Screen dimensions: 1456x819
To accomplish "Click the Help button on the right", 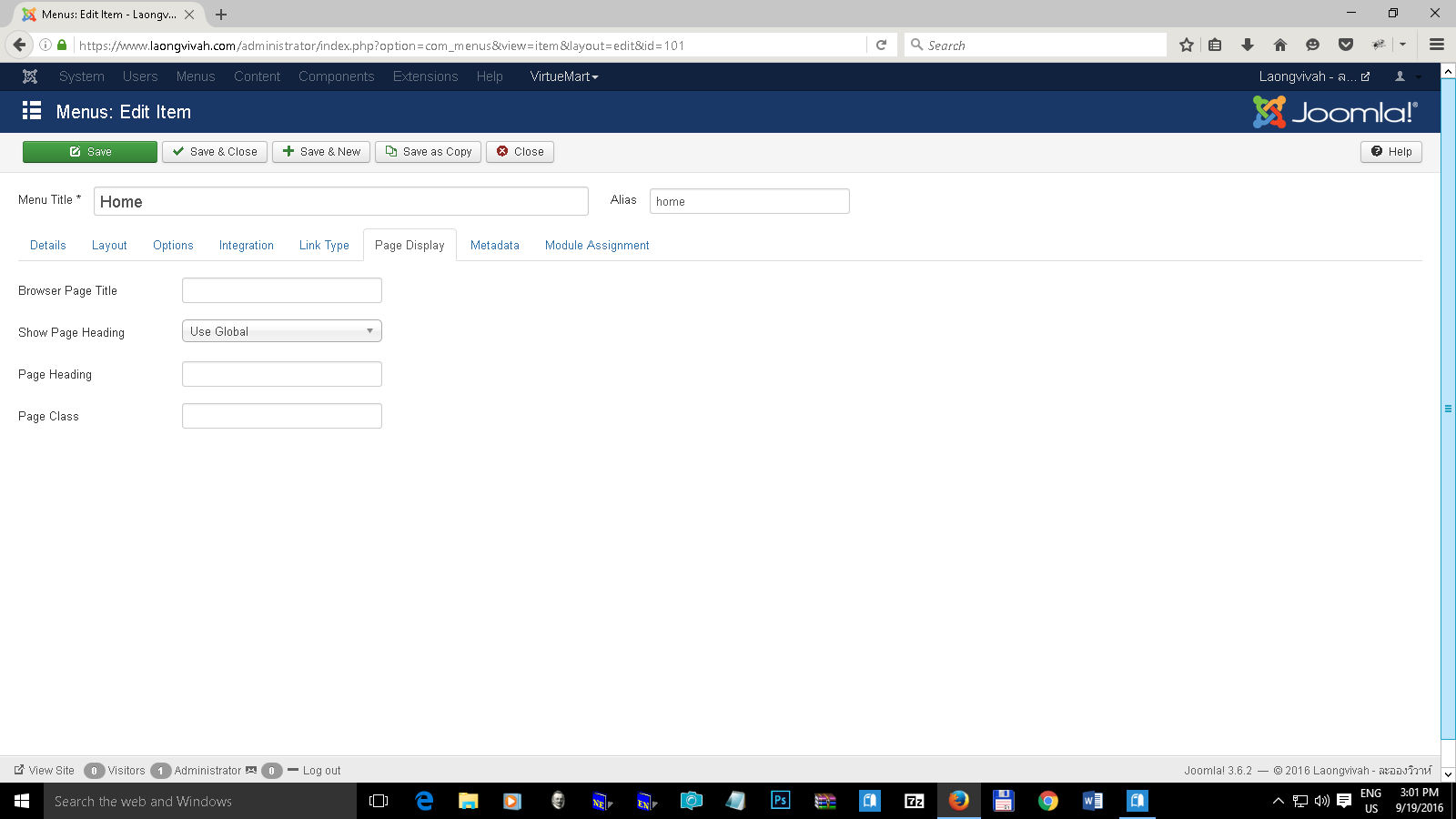I will (x=1391, y=152).
